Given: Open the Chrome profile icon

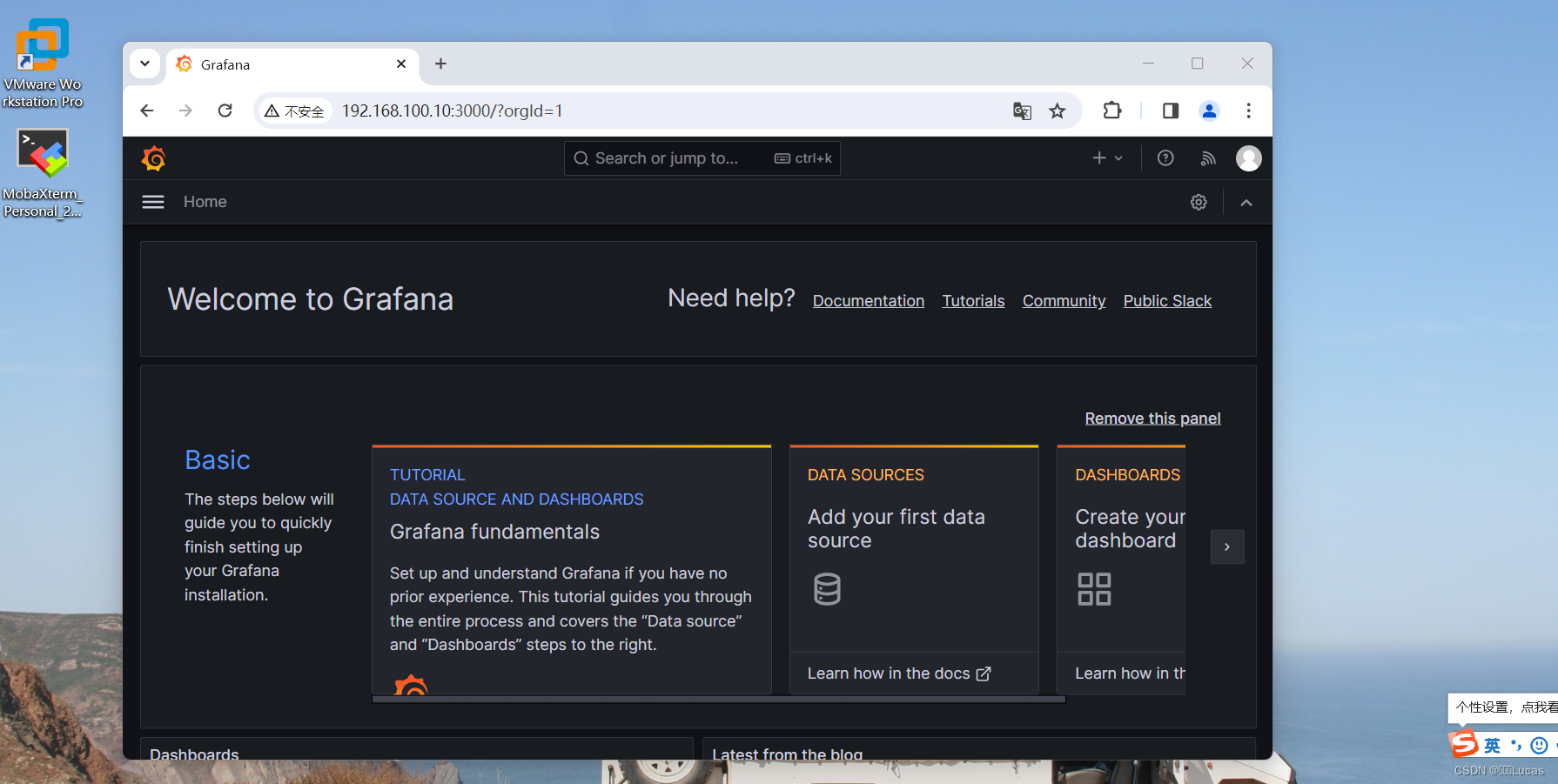Looking at the screenshot, I should tap(1209, 111).
